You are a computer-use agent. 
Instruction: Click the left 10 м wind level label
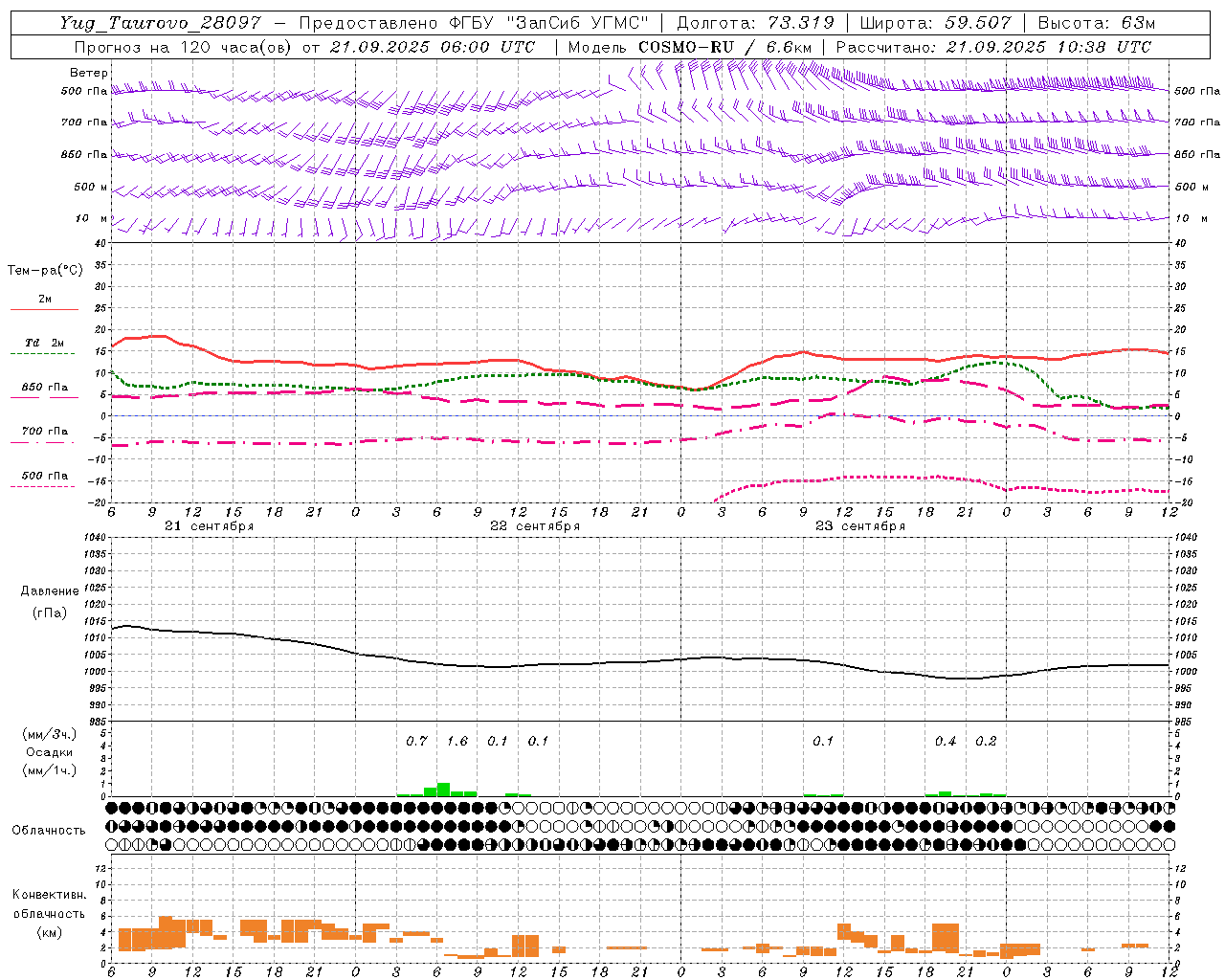point(92,218)
